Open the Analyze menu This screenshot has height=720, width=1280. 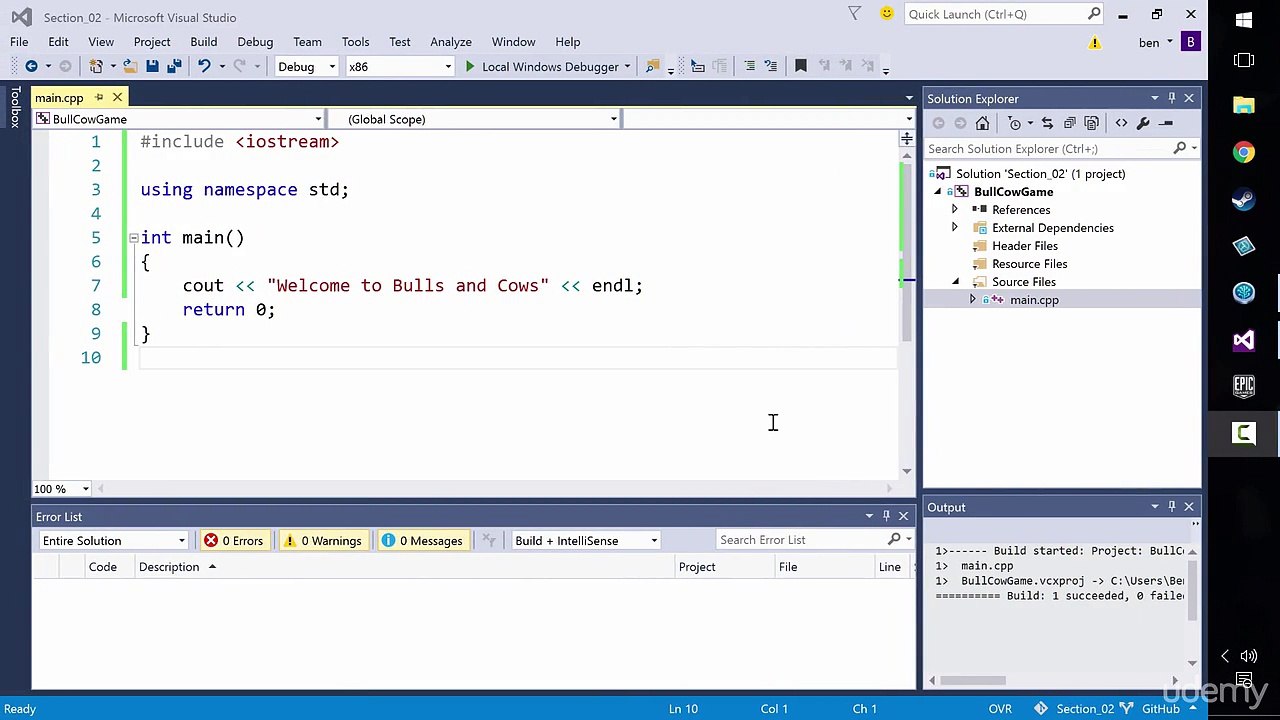451,42
